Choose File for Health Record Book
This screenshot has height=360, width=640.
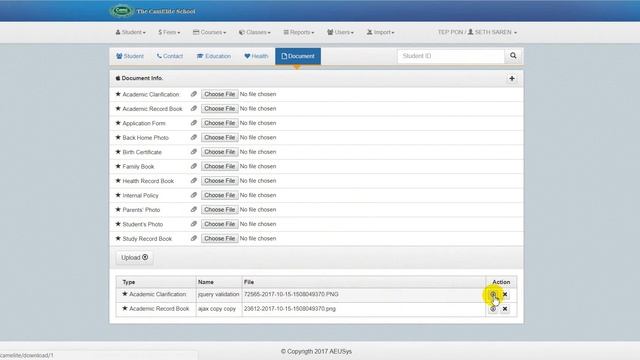(220, 181)
